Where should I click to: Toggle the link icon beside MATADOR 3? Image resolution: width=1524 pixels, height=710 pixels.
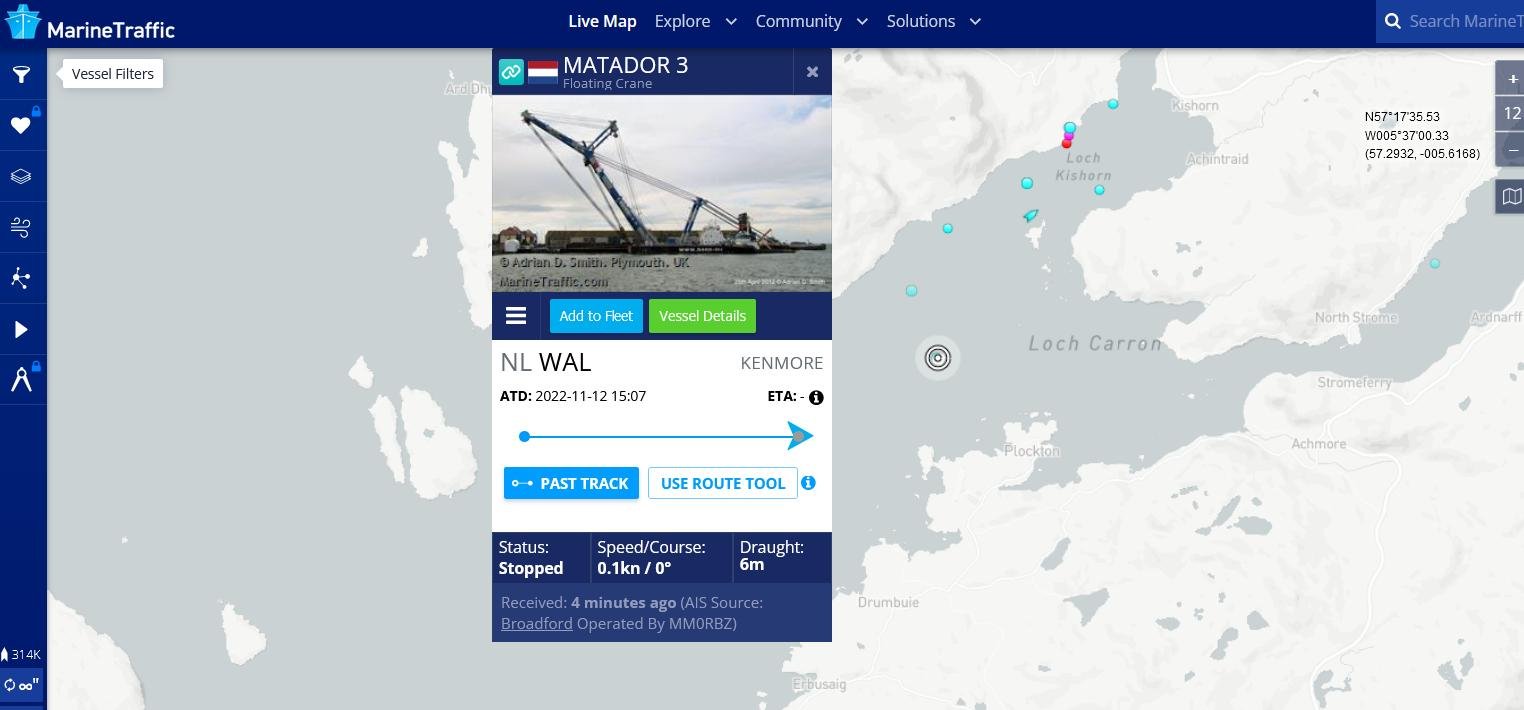coord(511,72)
